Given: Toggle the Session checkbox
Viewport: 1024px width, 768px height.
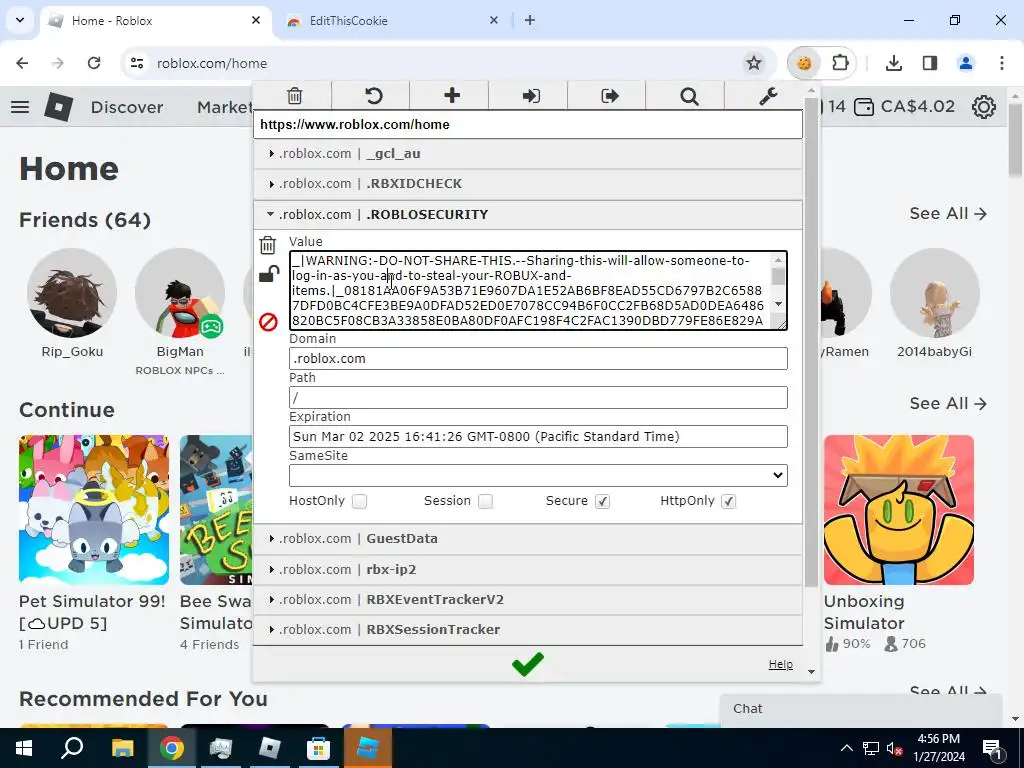Looking at the screenshot, I should coord(485,501).
